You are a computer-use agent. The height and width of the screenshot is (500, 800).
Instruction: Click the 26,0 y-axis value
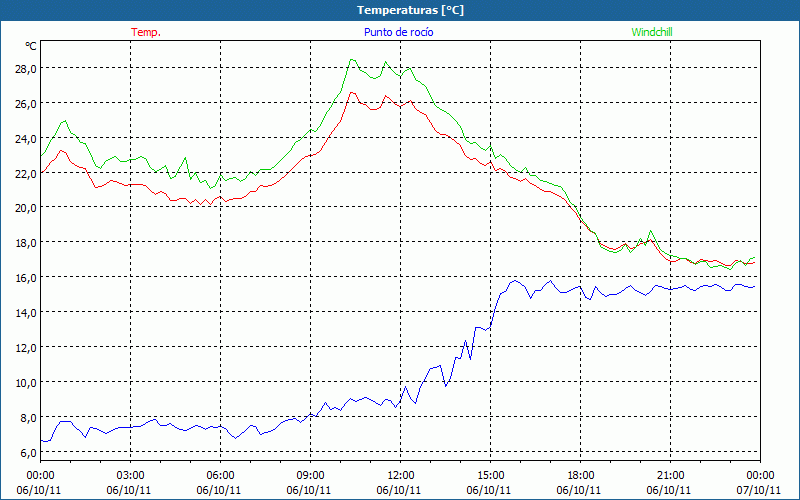26,104
